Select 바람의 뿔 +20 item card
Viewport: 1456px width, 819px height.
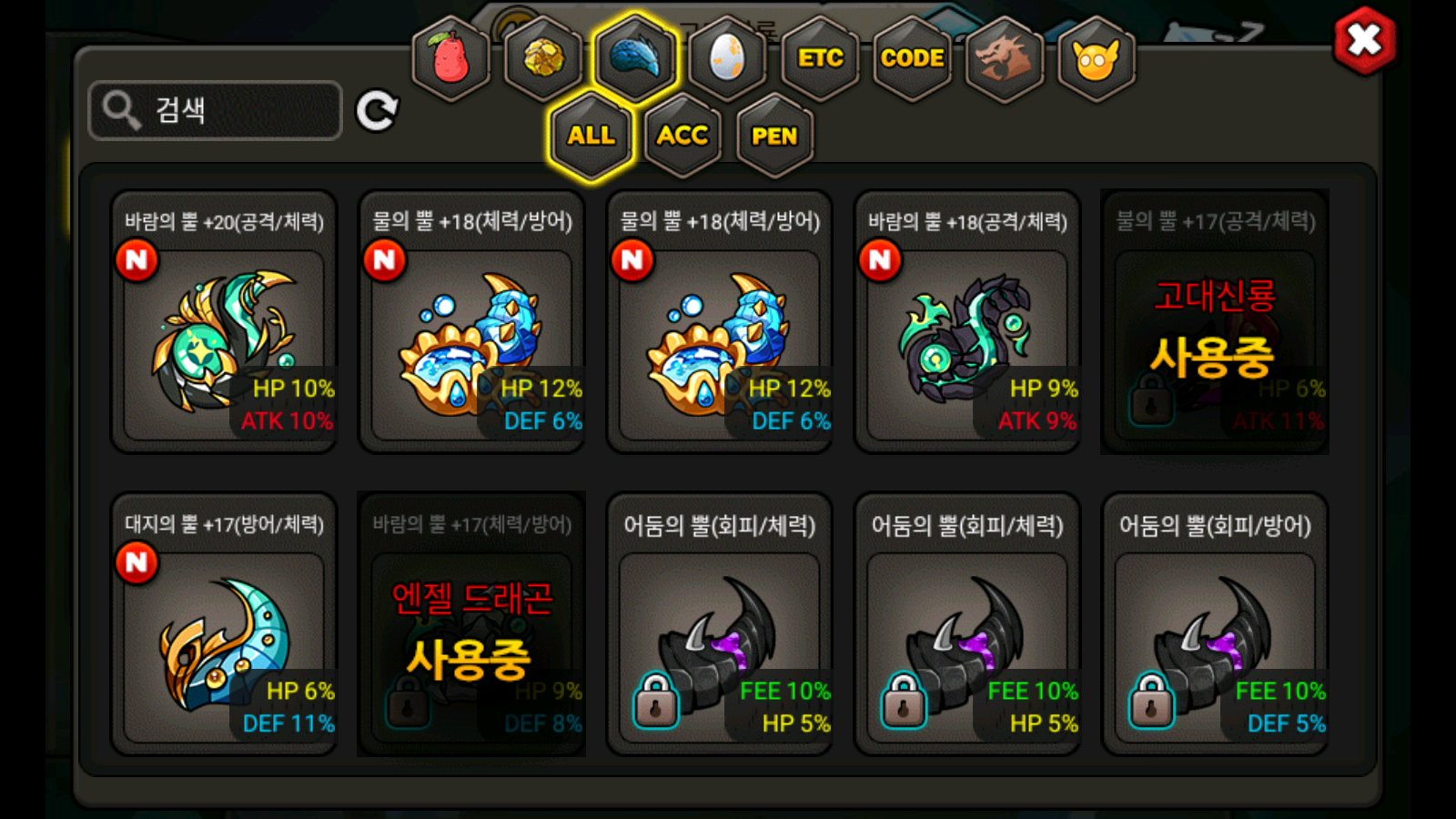click(224, 321)
